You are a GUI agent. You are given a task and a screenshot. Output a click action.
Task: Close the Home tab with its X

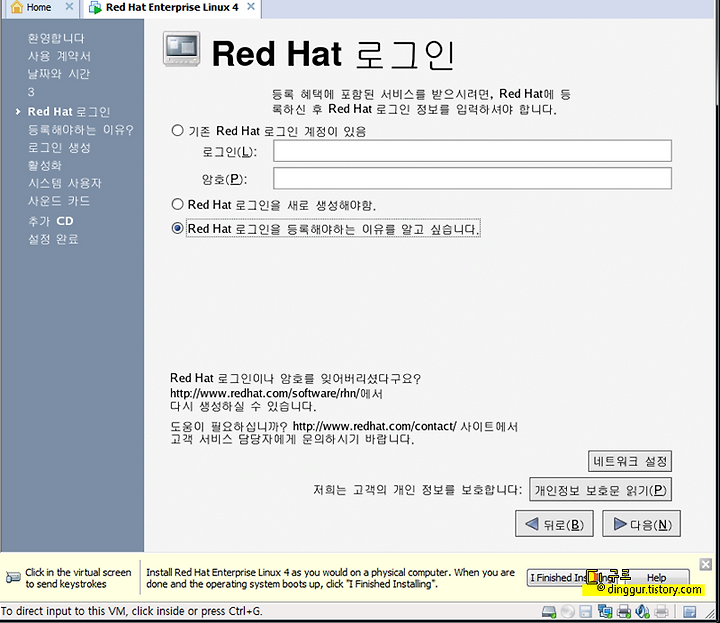tap(69, 6)
